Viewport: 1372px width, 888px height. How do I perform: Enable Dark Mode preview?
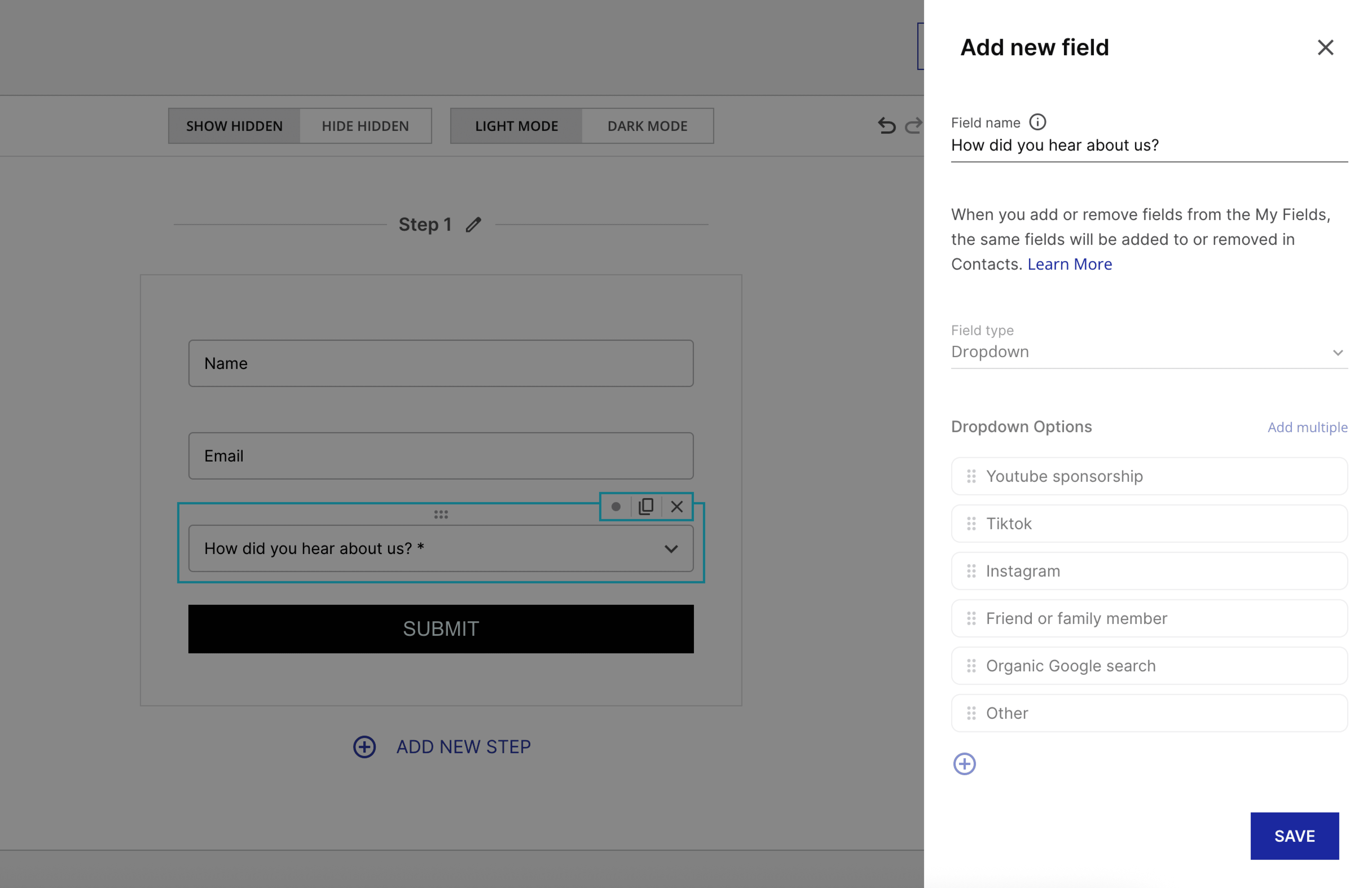(647, 126)
